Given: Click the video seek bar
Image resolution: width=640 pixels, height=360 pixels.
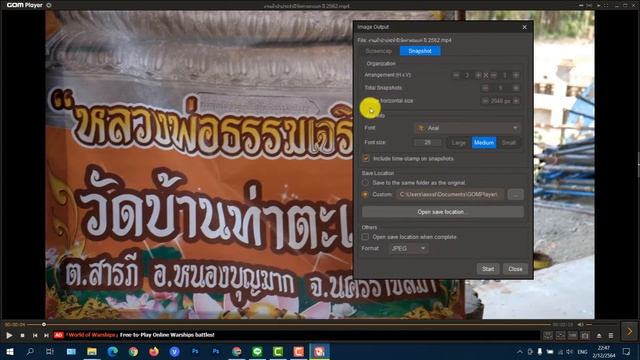Looking at the screenshot, I should (x=289, y=324).
